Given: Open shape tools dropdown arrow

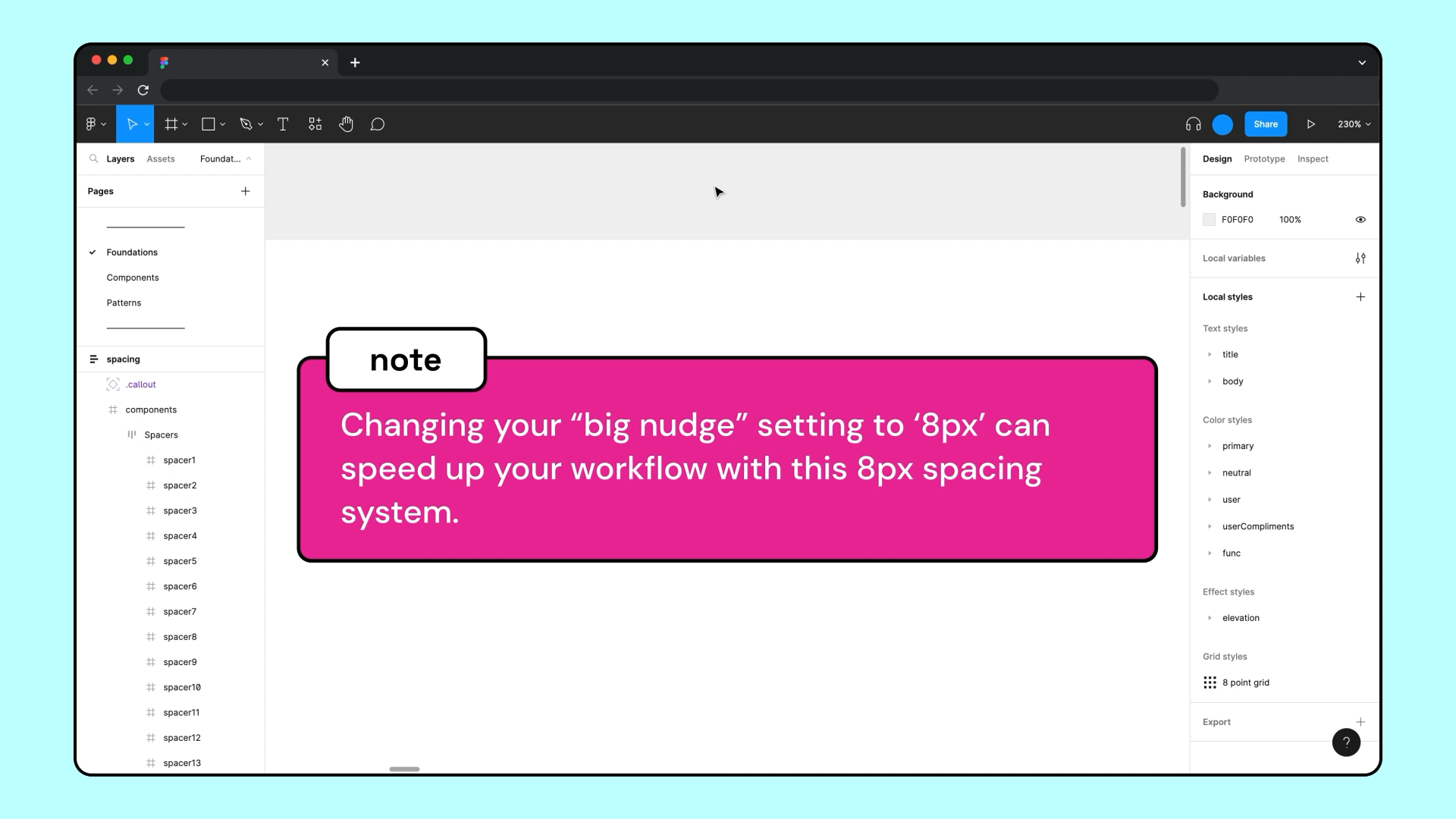Looking at the screenshot, I should coord(222,124).
